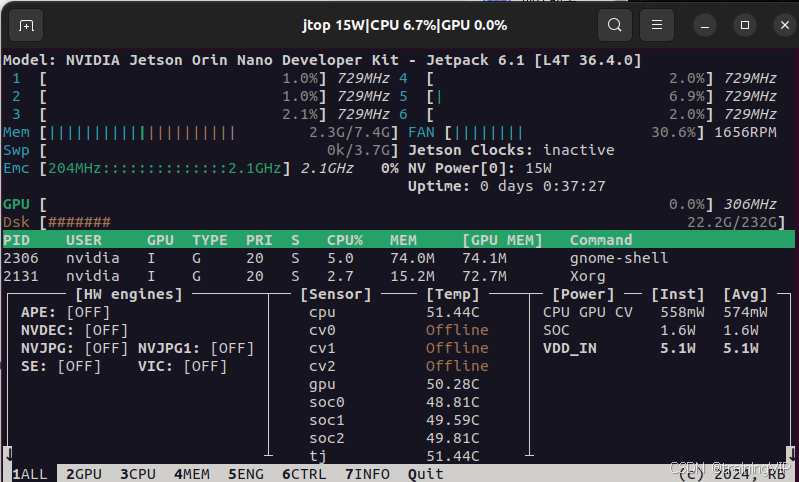Image resolution: width=799 pixels, height=482 pixels.
Task: Close the jtop terminal window
Action: click(784, 25)
